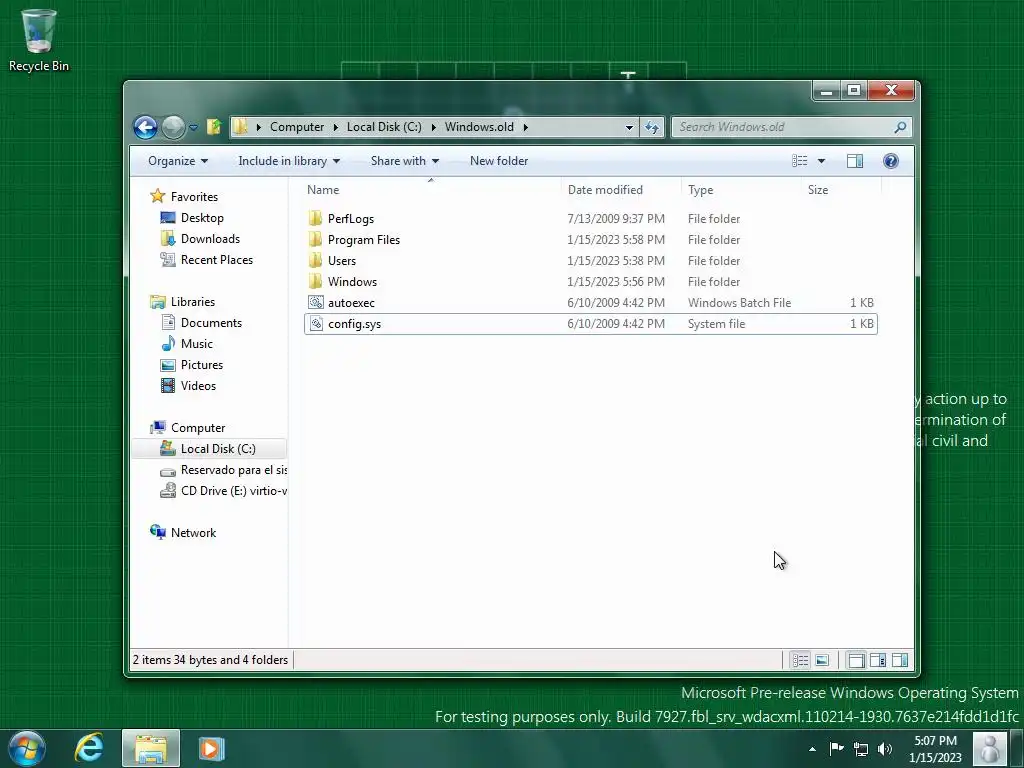Open the Videos library

pyautogui.click(x=198, y=386)
